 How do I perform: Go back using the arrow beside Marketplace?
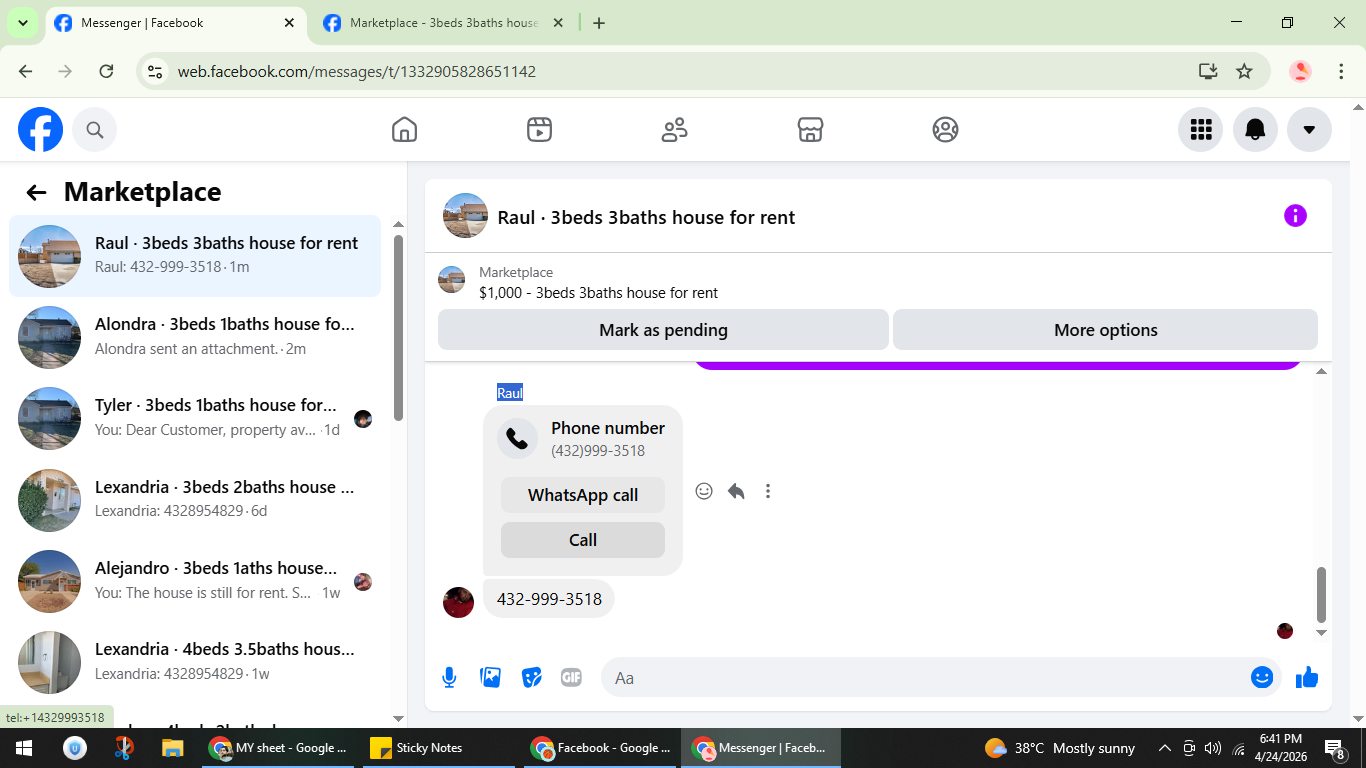[x=36, y=193]
